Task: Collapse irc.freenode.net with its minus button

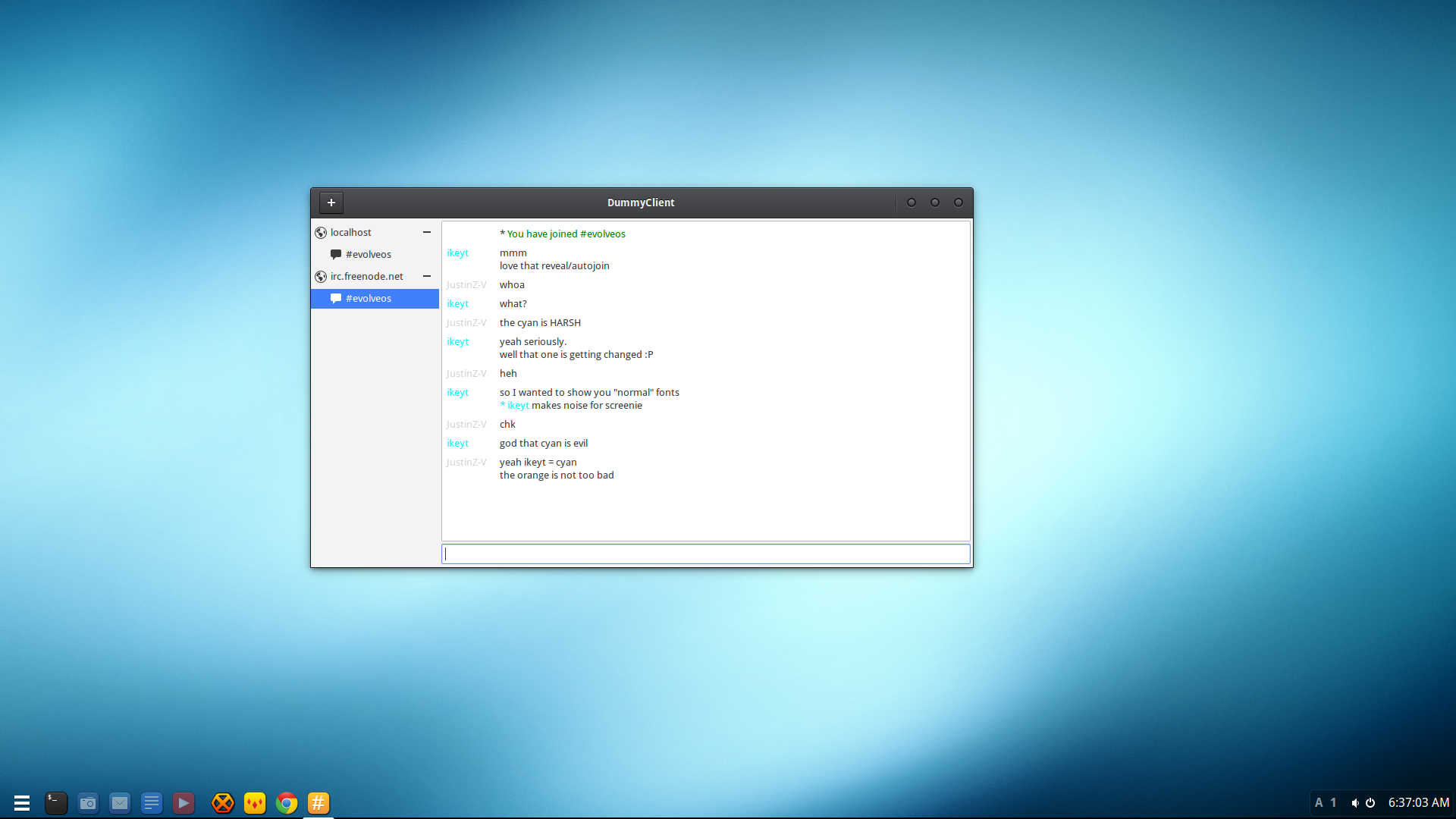Action: pos(427,276)
